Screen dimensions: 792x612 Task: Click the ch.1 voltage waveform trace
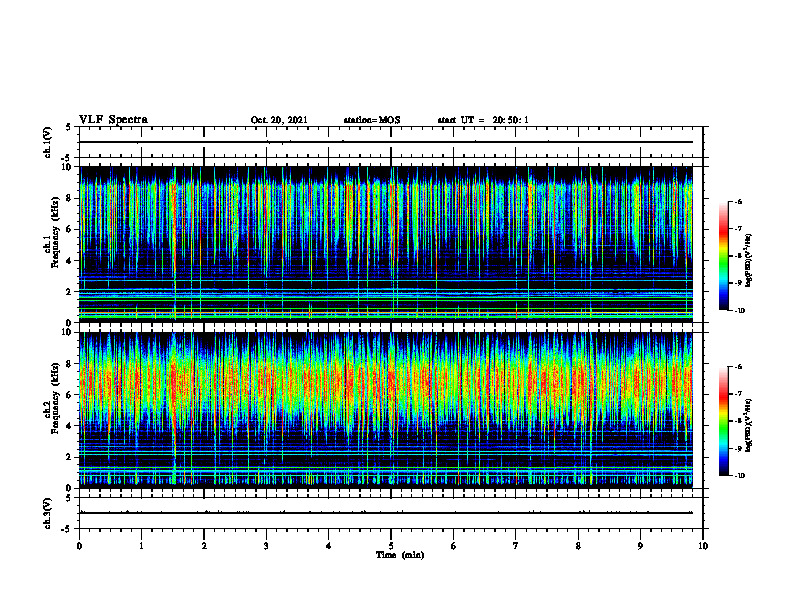(386, 142)
